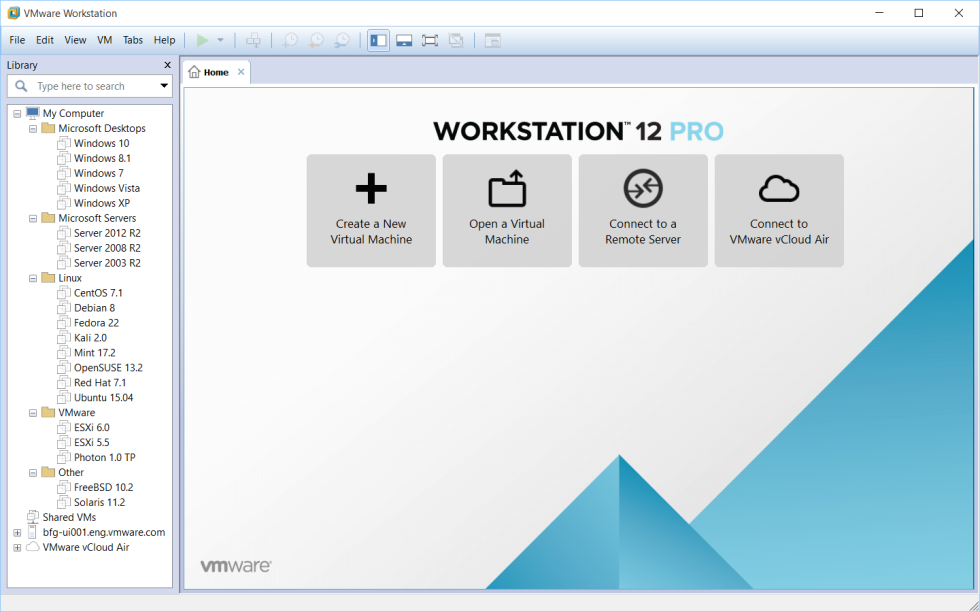980x612 pixels.
Task: Click the Take Snapshot clock-plus icon
Action: 290,41
